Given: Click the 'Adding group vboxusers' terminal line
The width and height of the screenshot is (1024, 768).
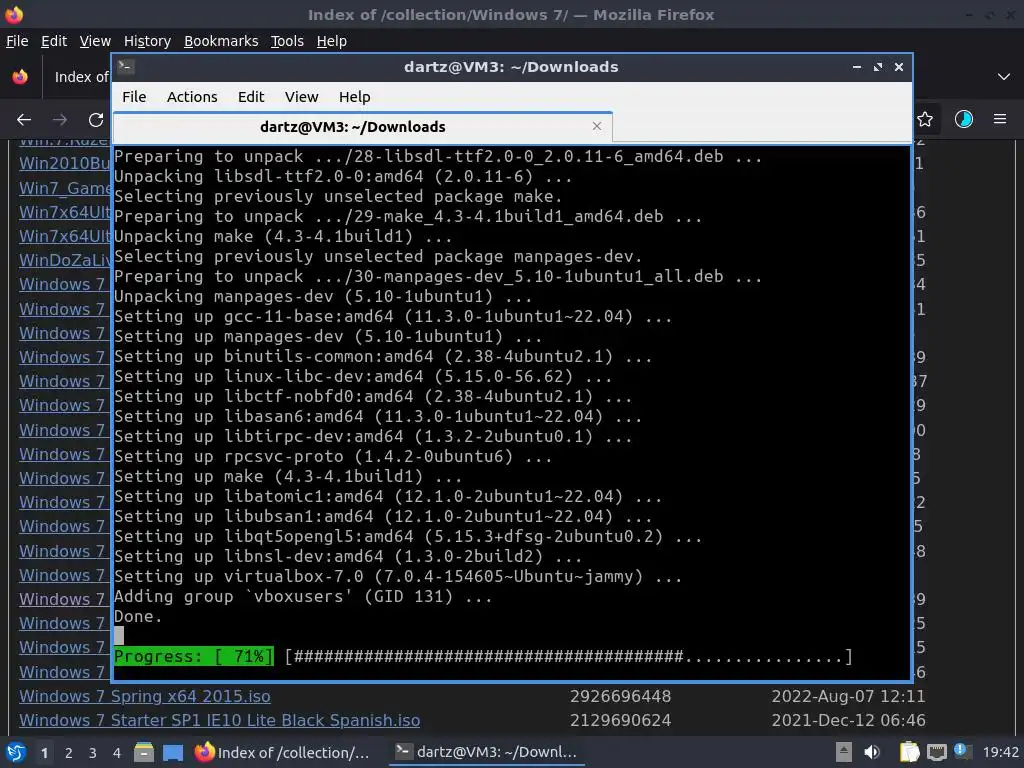Looking at the screenshot, I should coord(303,596).
